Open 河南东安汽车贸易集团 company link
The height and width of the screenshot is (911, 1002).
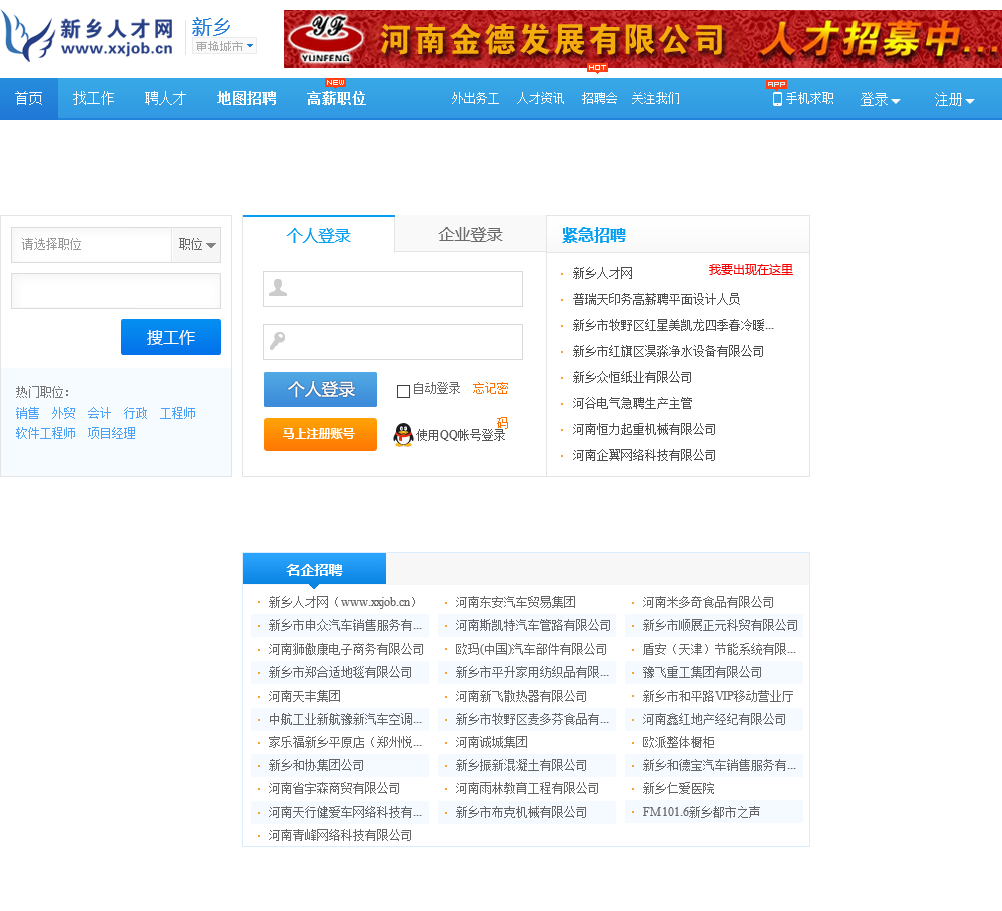pyautogui.click(x=515, y=602)
